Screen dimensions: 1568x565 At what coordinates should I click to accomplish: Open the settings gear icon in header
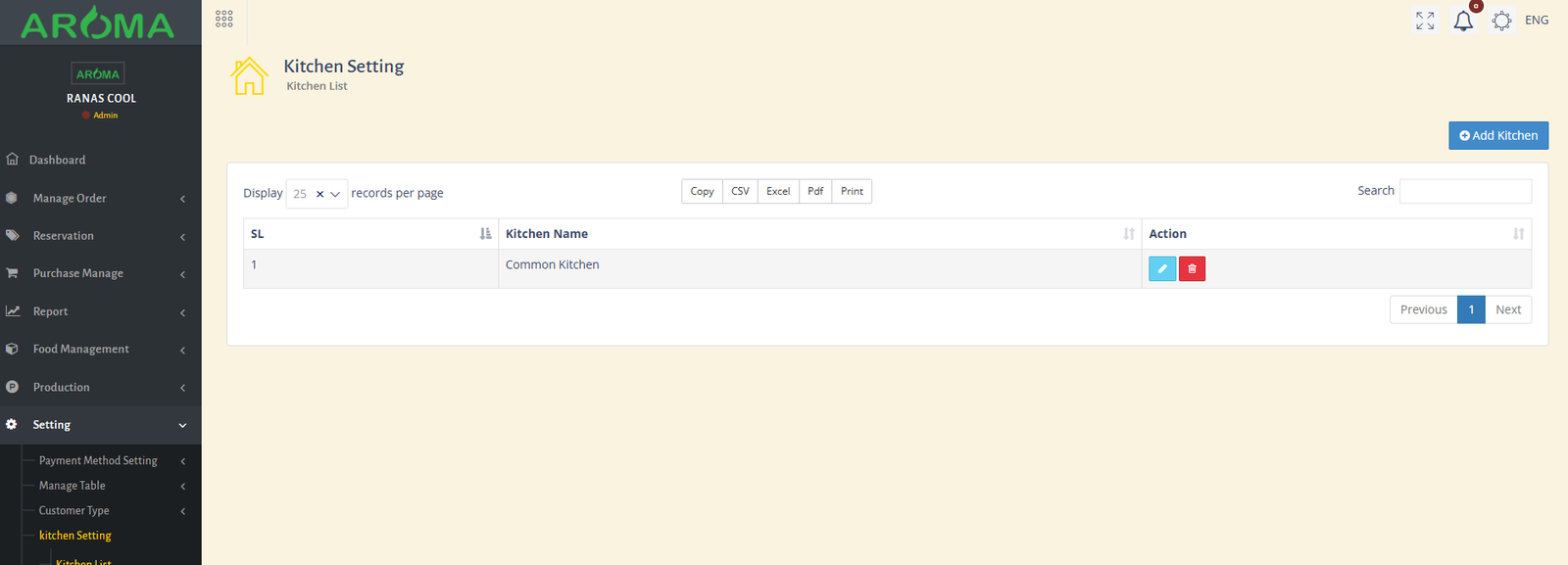pos(1501,21)
